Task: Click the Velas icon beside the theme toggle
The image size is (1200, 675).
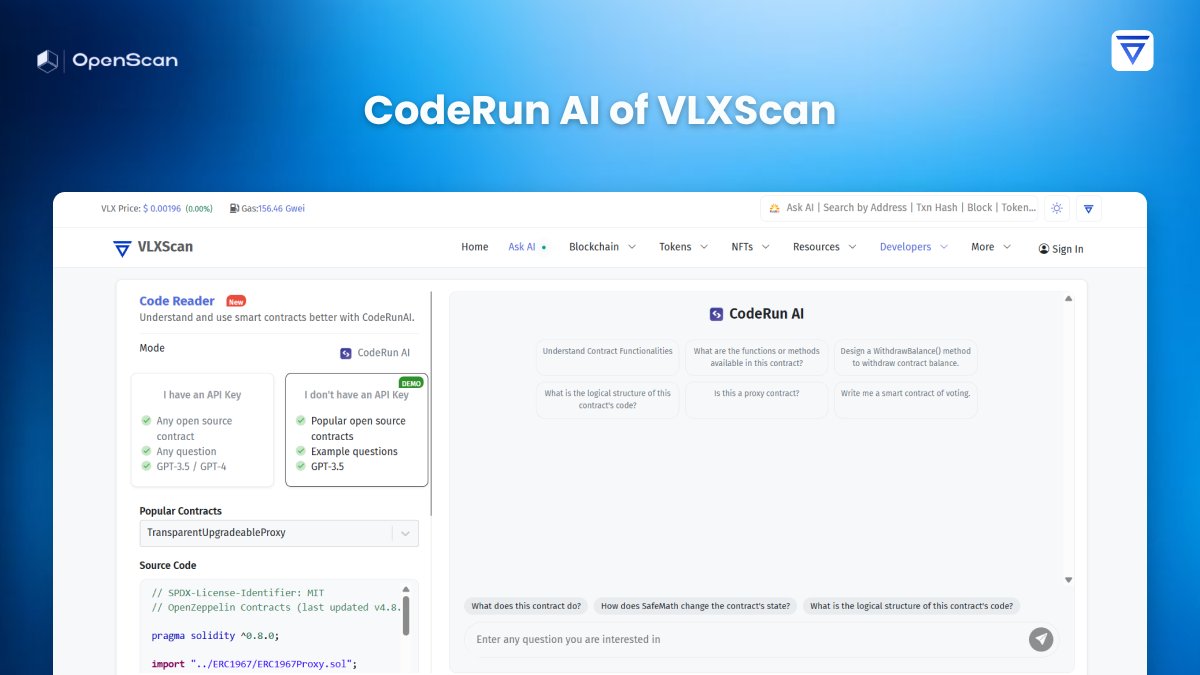Action: click(1088, 208)
